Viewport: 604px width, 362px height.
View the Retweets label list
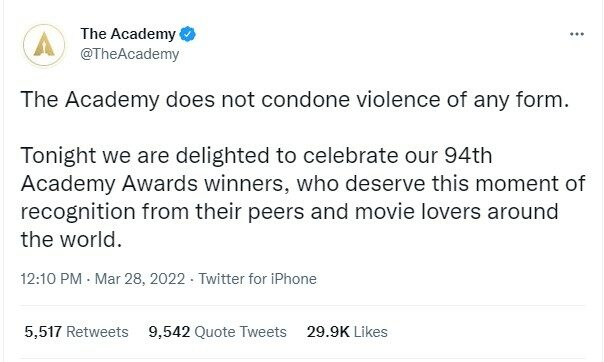97,332
